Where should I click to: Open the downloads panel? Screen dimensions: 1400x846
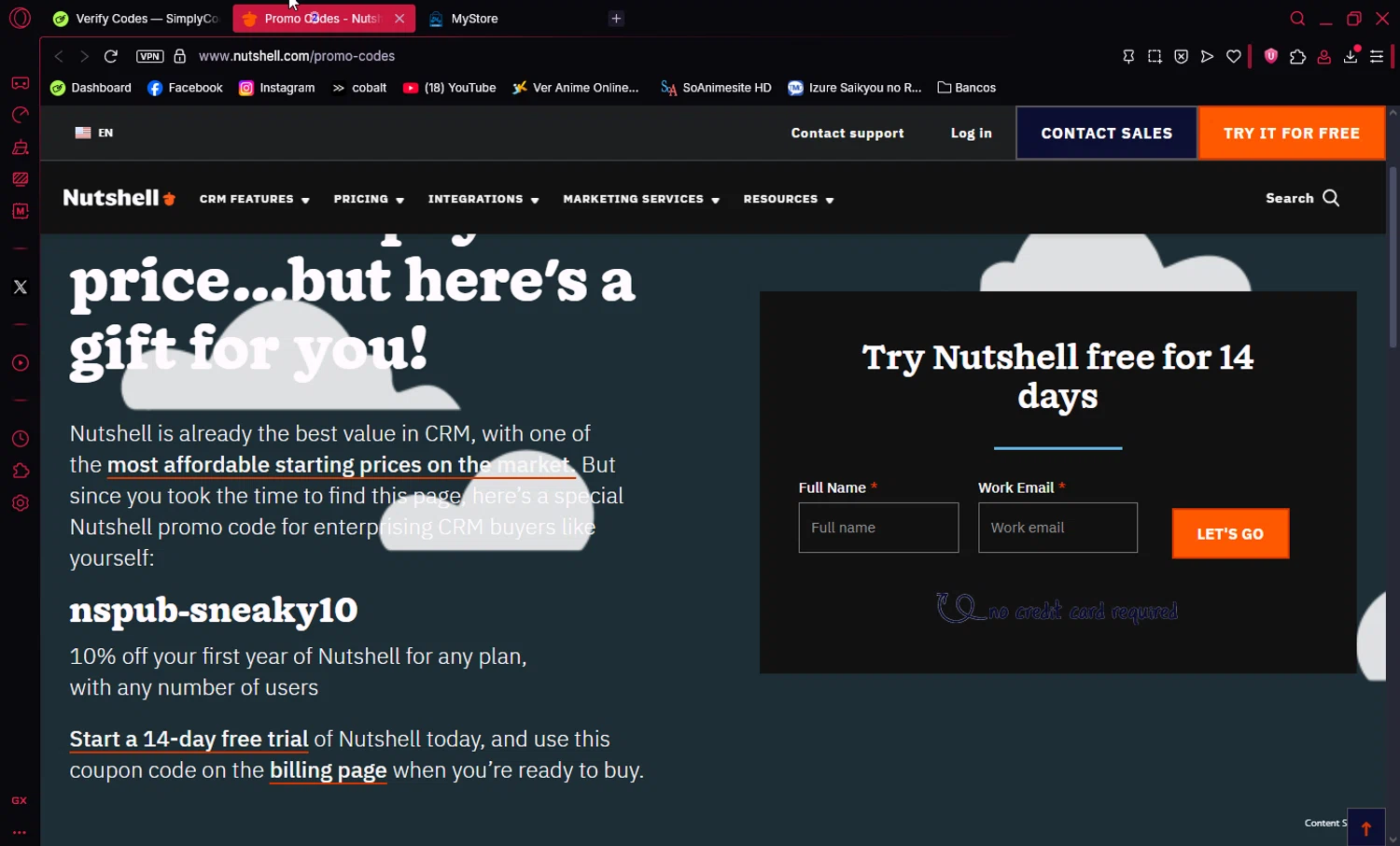pyautogui.click(x=1350, y=56)
